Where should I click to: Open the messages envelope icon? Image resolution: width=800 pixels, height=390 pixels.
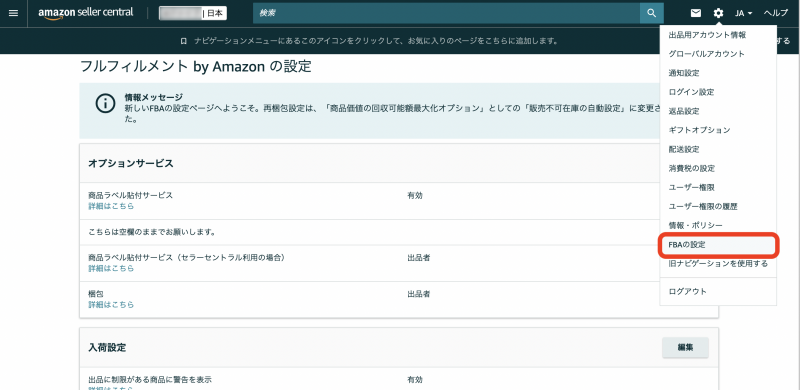[695, 13]
